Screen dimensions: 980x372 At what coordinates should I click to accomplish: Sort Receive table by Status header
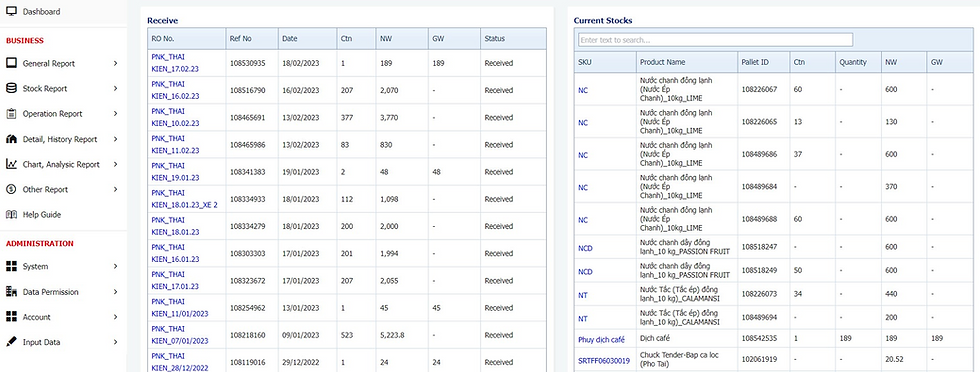coord(513,38)
